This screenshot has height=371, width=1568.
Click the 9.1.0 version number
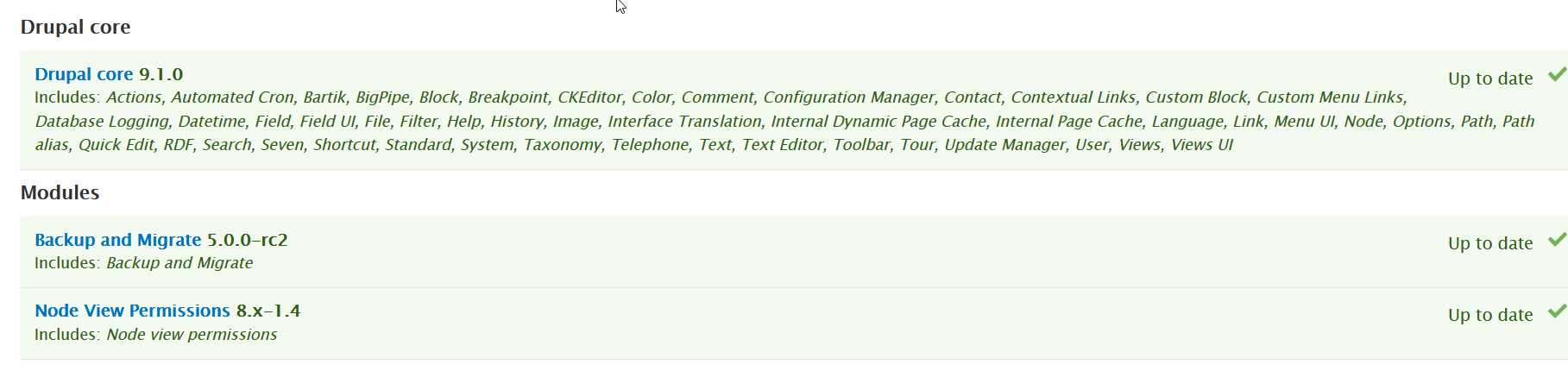(161, 74)
